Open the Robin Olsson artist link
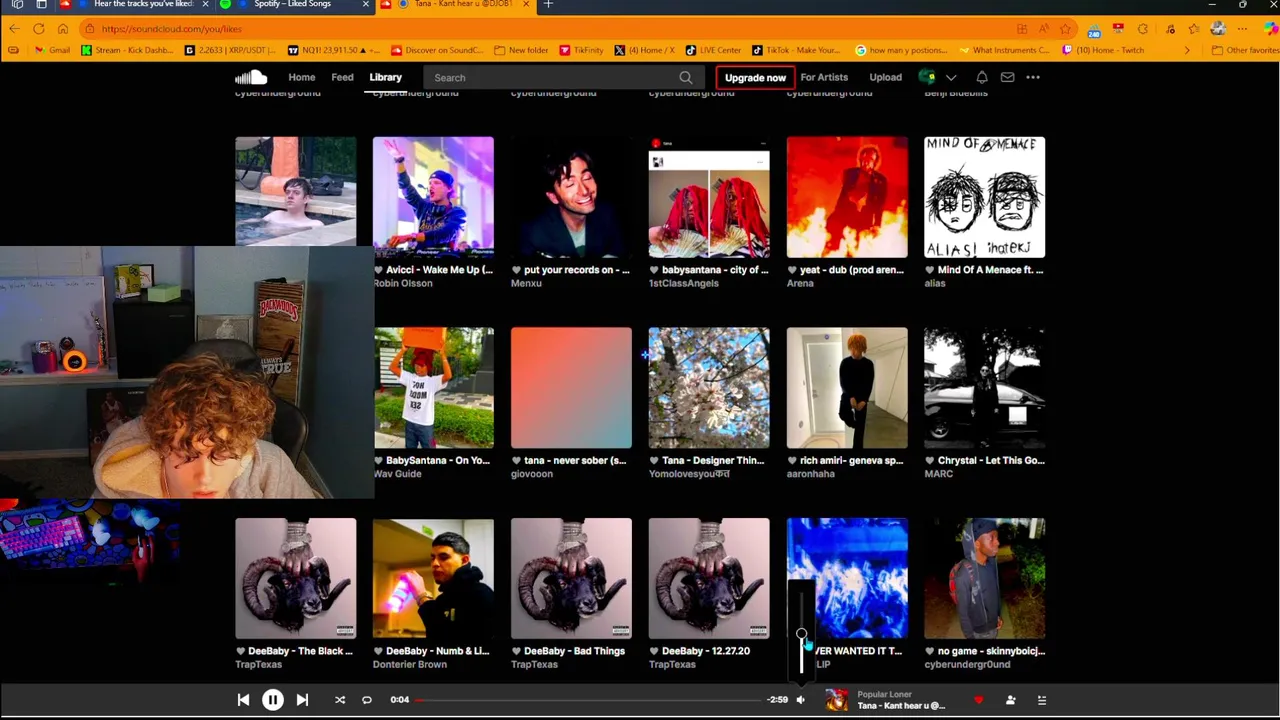The image size is (1280, 720). click(403, 283)
